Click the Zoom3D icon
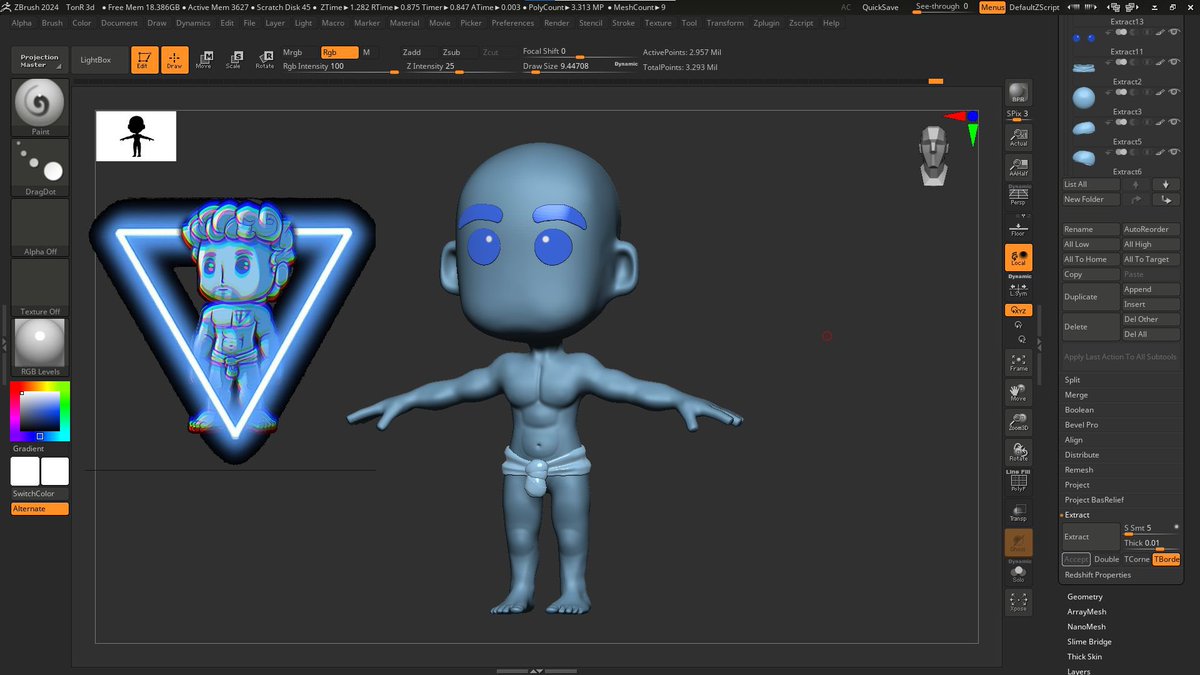 (x=1018, y=422)
